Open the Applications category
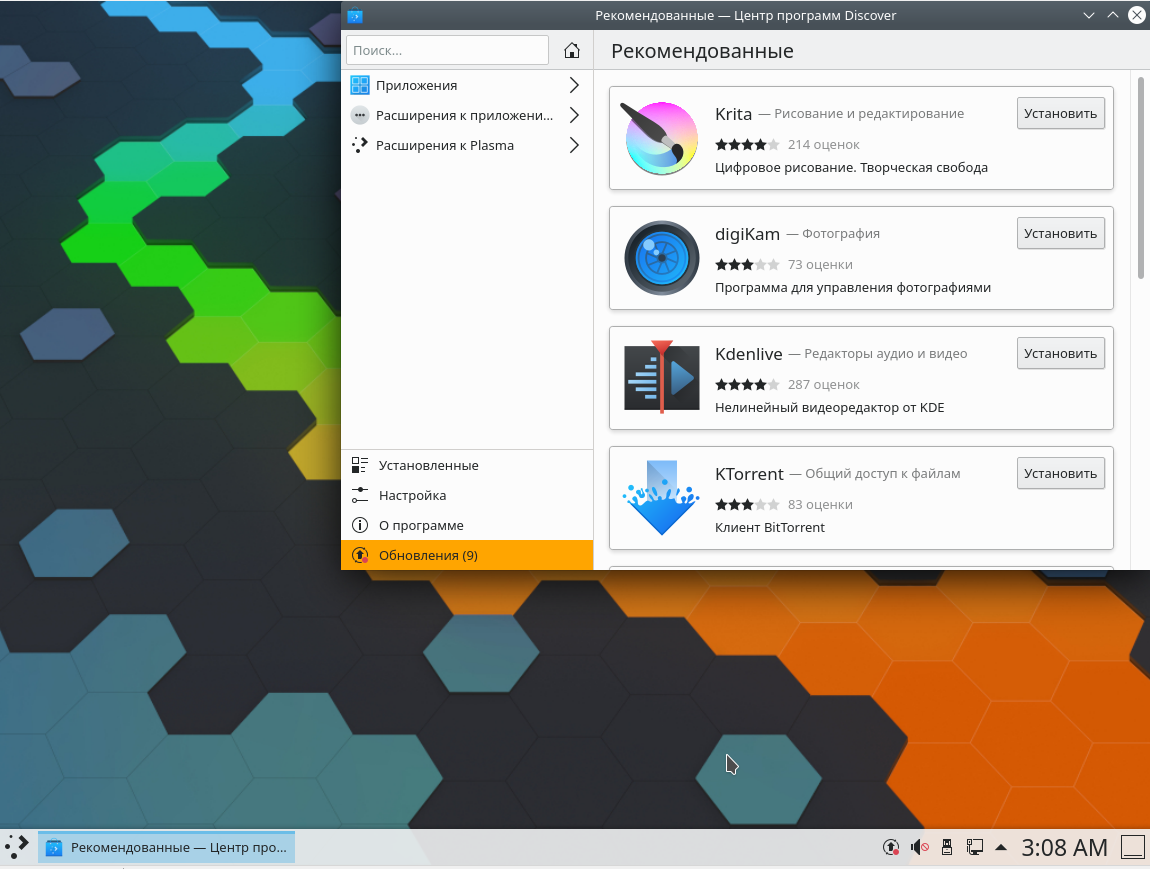Viewport: 1150px width, 869px height. pos(467,85)
